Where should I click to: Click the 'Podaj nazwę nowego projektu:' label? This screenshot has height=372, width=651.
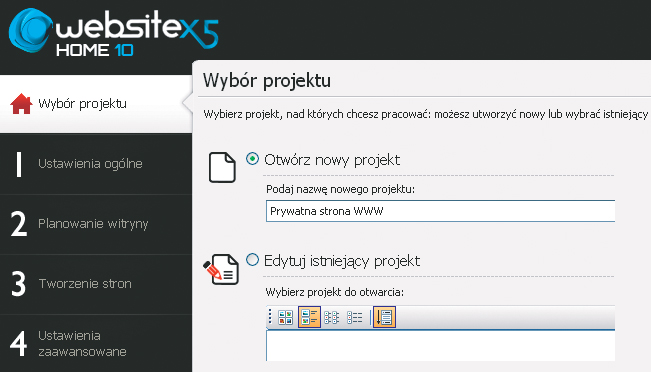[x=340, y=189]
